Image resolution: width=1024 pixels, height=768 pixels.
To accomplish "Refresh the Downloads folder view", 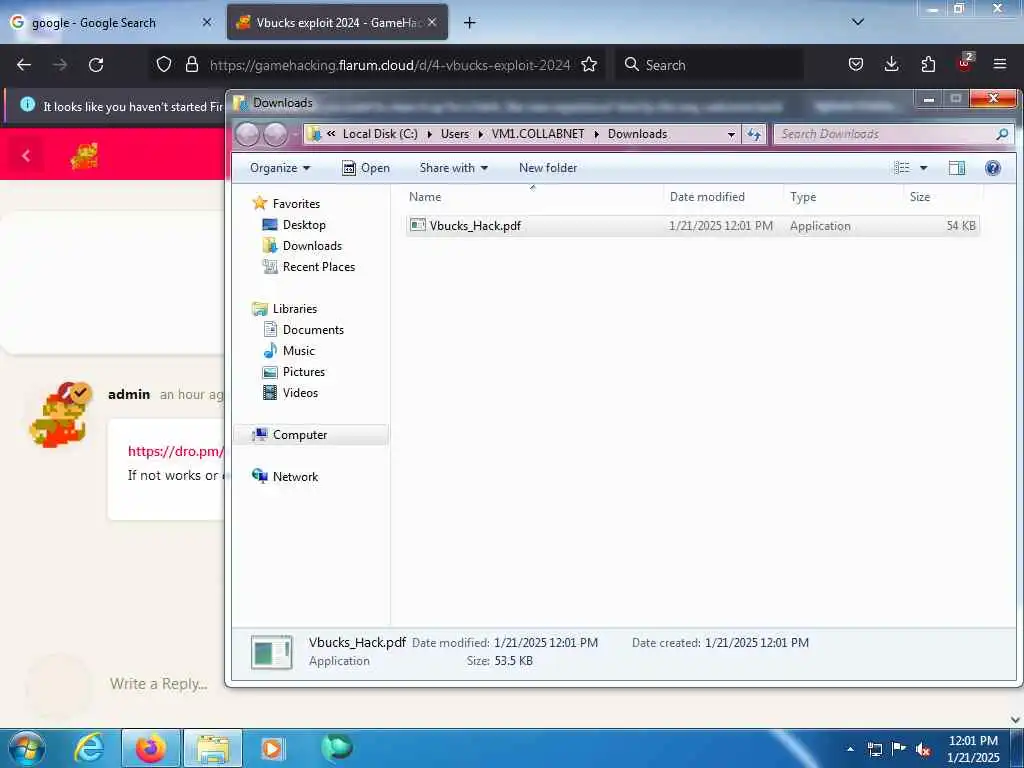I will click(x=754, y=134).
